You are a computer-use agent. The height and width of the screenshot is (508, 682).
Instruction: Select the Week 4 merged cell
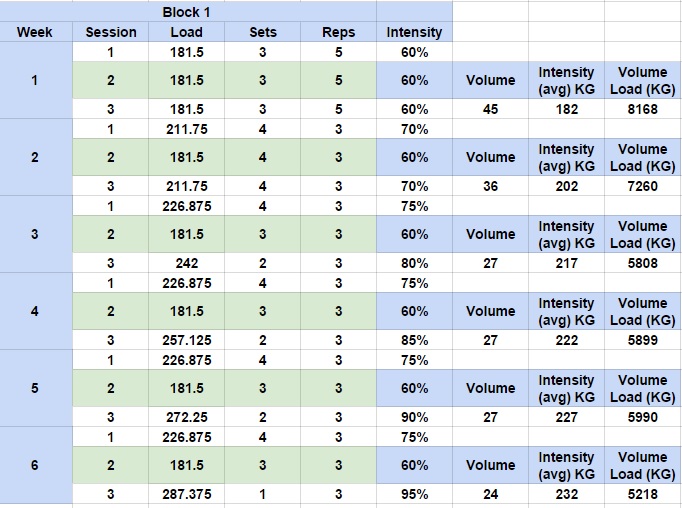point(35,311)
